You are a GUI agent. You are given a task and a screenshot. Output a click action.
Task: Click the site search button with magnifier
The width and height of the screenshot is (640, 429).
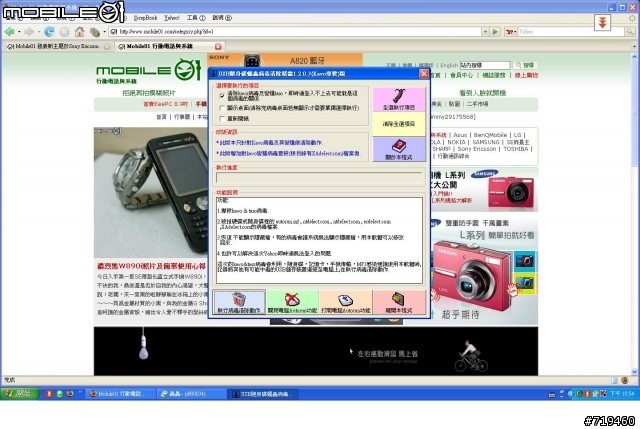pos(525,65)
